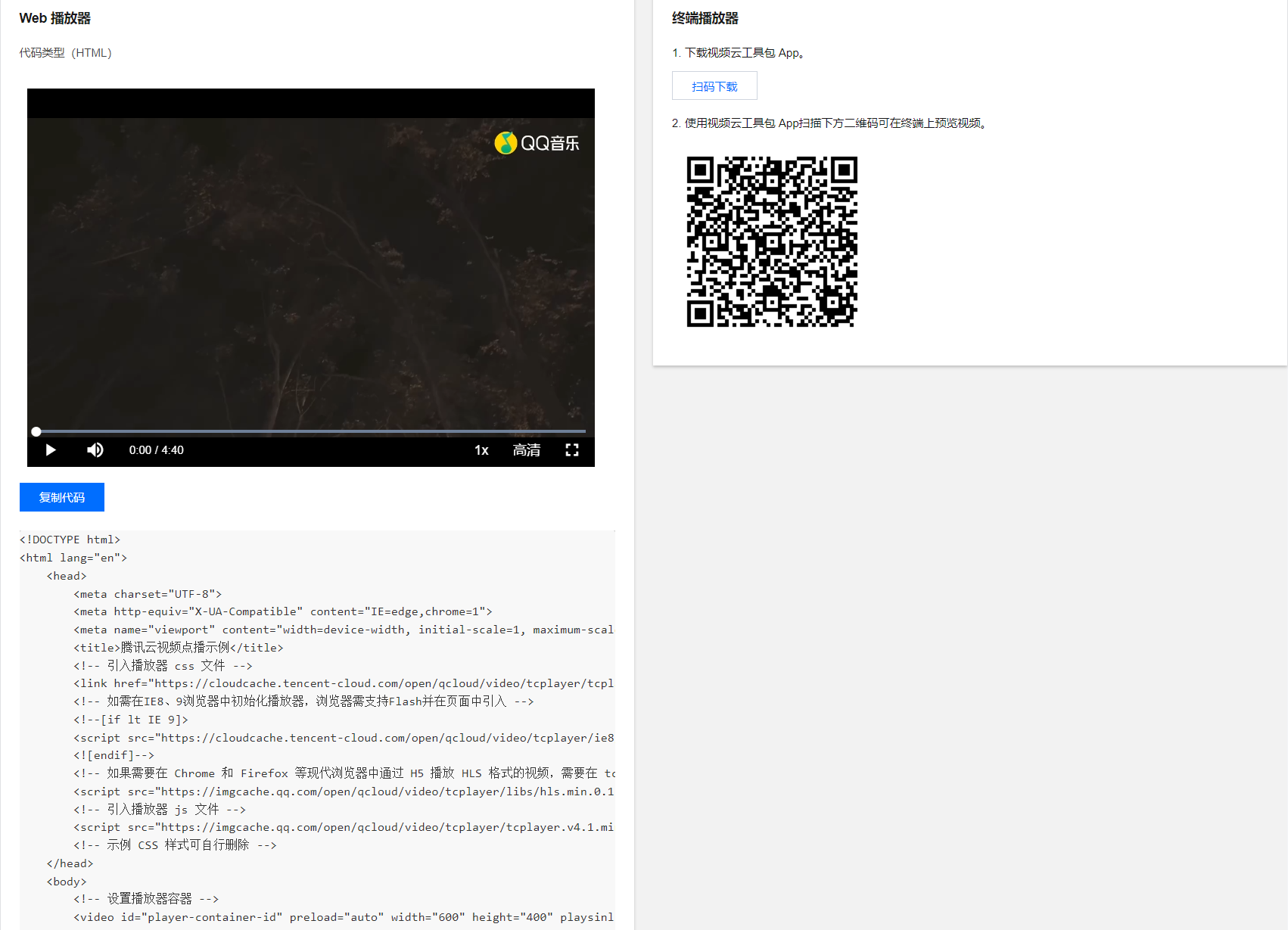This screenshot has height=930, width=1288.
Task: Click the <head> opening tag line
Action: (67, 576)
